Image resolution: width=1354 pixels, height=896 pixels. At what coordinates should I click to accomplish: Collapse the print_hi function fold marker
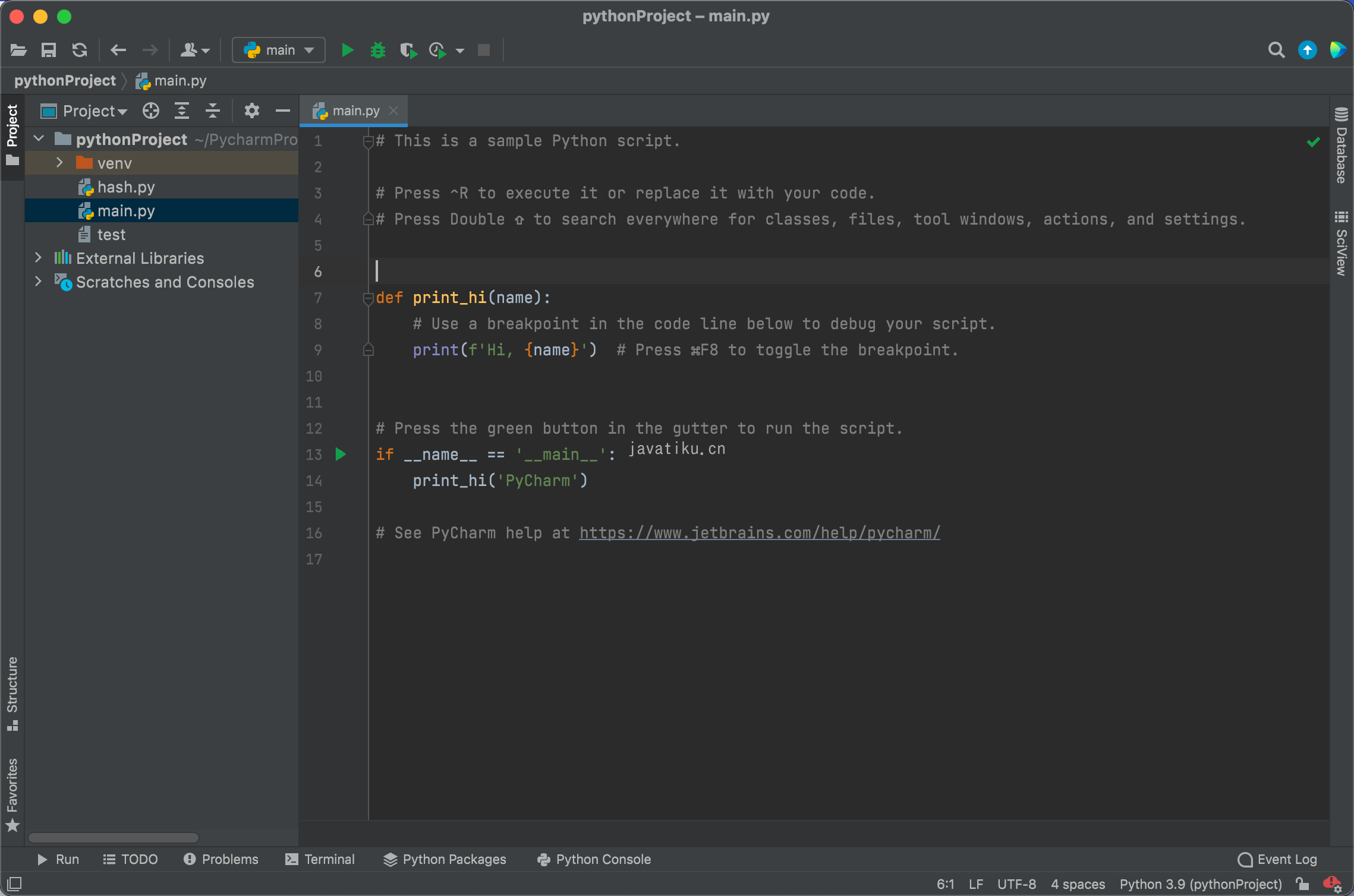(x=368, y=298)
